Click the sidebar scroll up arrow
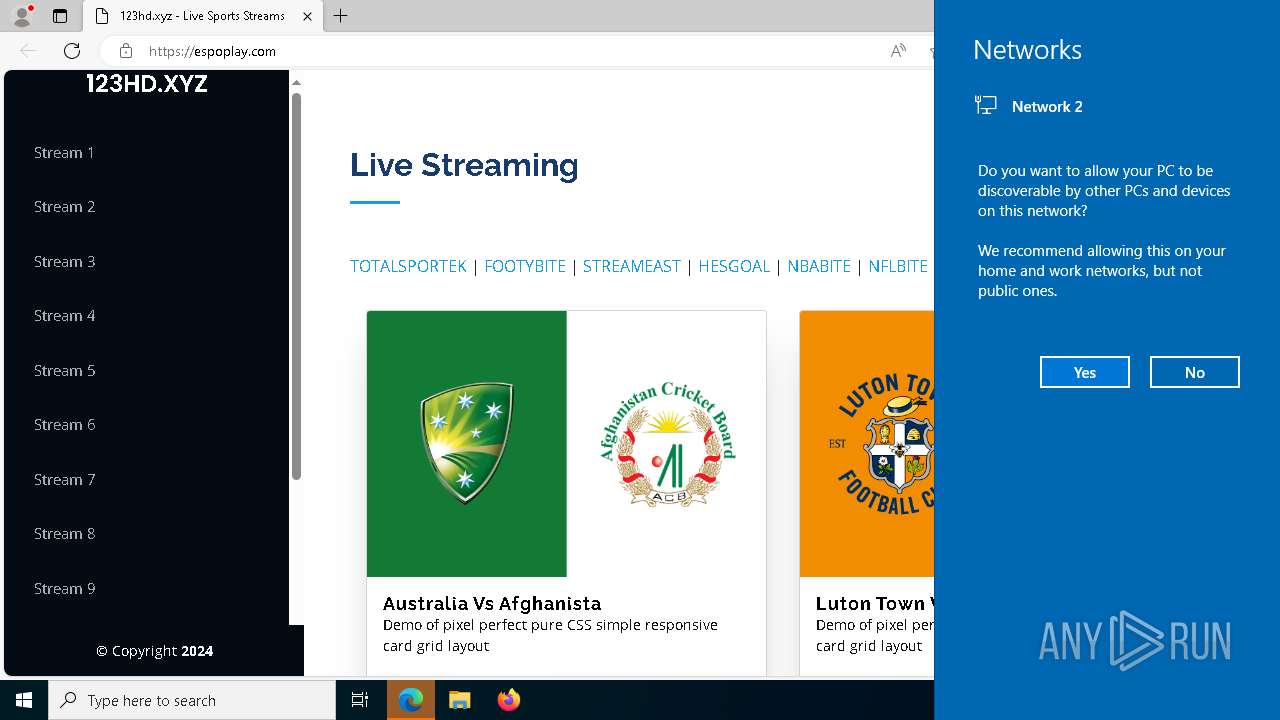The image size is (1280, 720). tap(296, 82)
